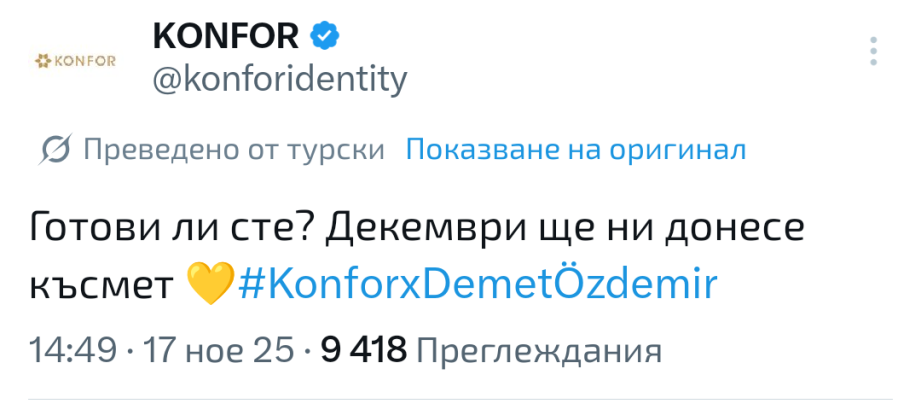Click the 9 418 view count
Image resolution: width=921 pixels, height=405 pixels.
[x=364, y=350]
